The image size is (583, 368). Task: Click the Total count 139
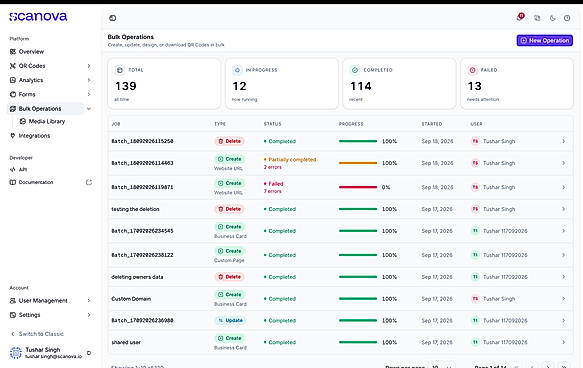tap(126, 86)
